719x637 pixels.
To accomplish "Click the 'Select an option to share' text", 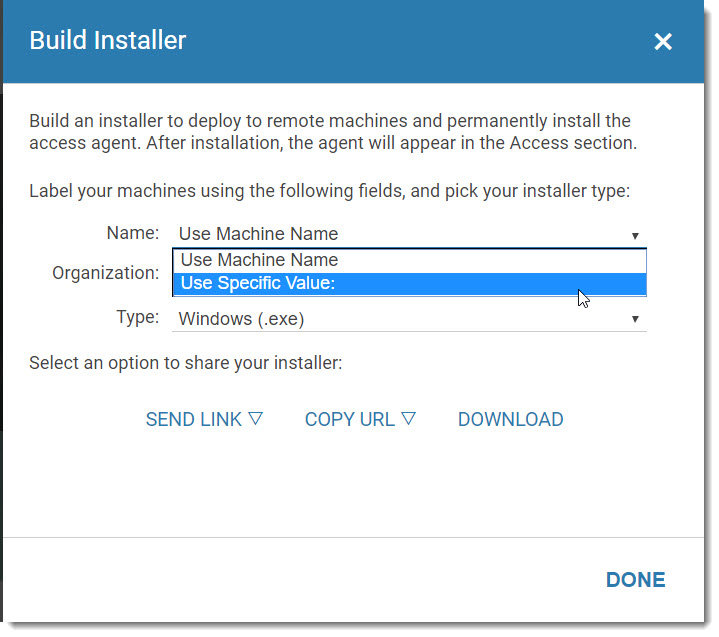I will 186,363.
